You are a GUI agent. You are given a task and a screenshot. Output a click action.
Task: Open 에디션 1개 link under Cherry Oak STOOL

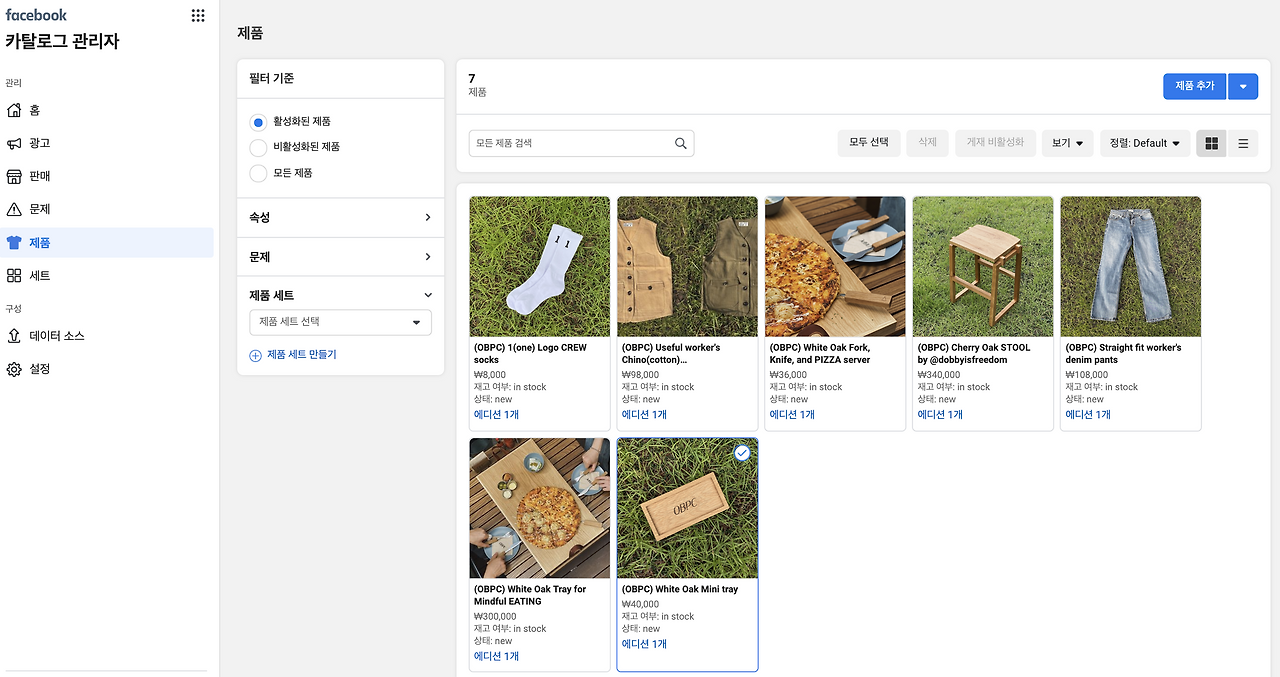[940, 415]
